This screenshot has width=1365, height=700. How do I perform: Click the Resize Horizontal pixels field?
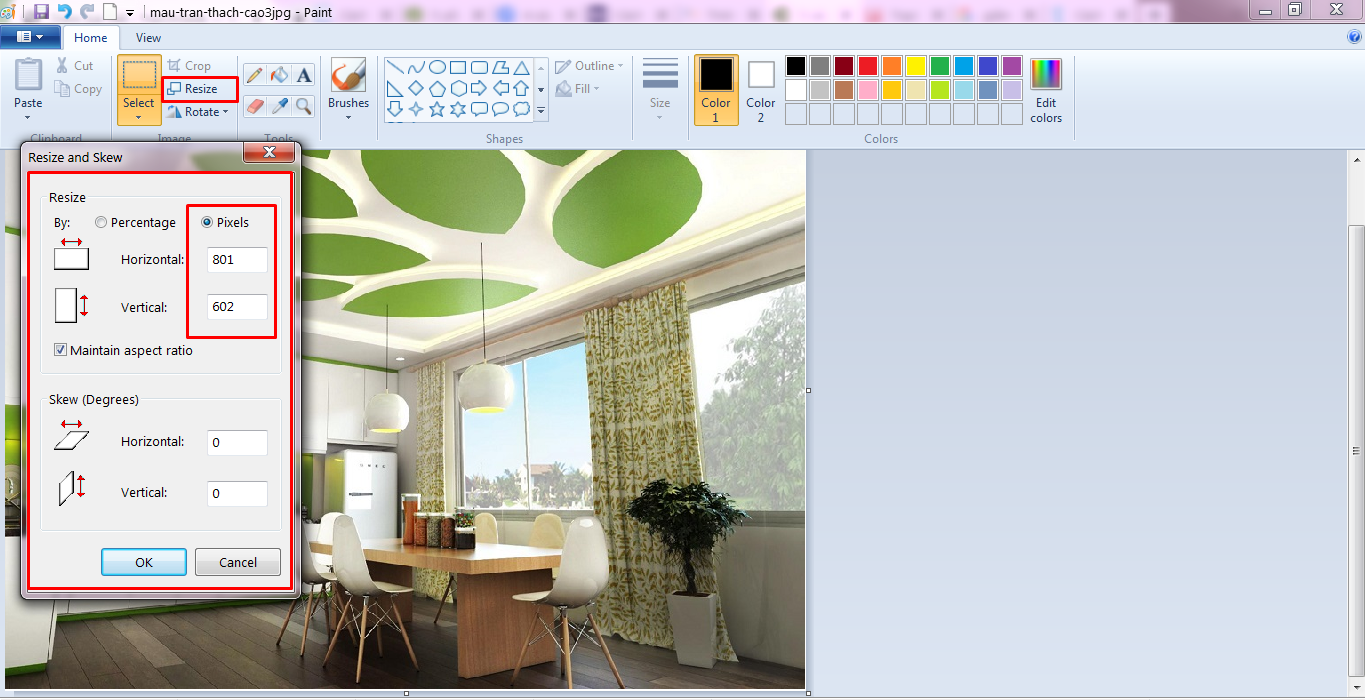(237, 260)
